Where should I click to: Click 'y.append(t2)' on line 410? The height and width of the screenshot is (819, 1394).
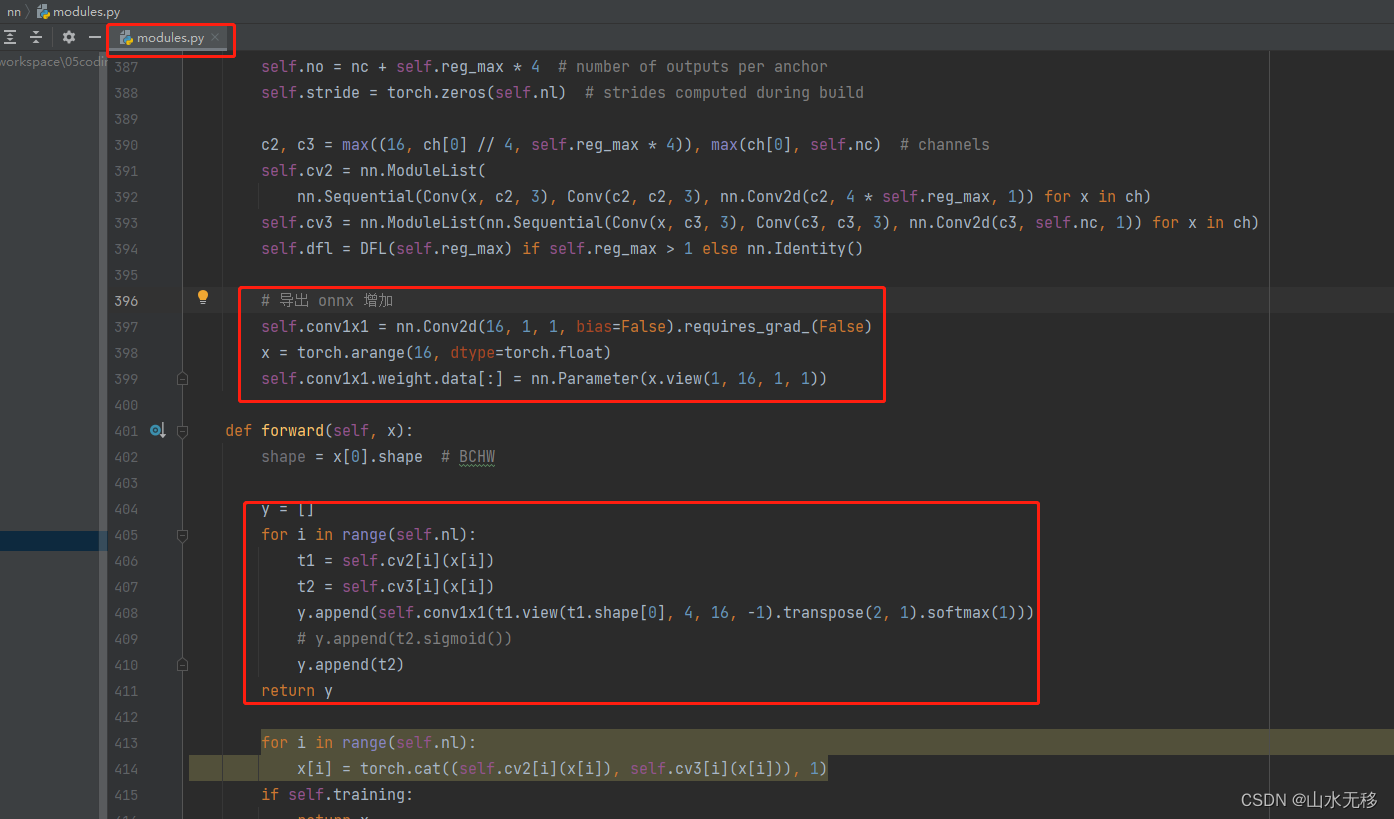click(x=350, y=665)
